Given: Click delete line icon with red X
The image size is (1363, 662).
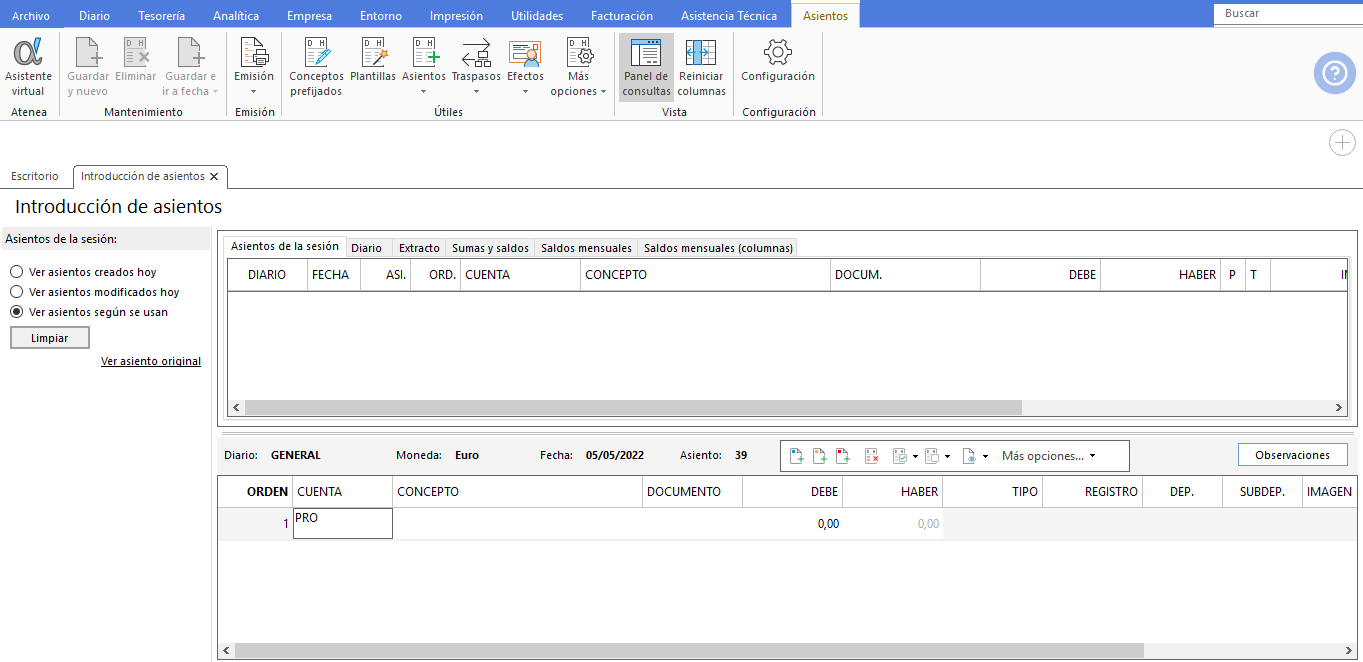Looking at the screenshot, I should click(871, 455).
